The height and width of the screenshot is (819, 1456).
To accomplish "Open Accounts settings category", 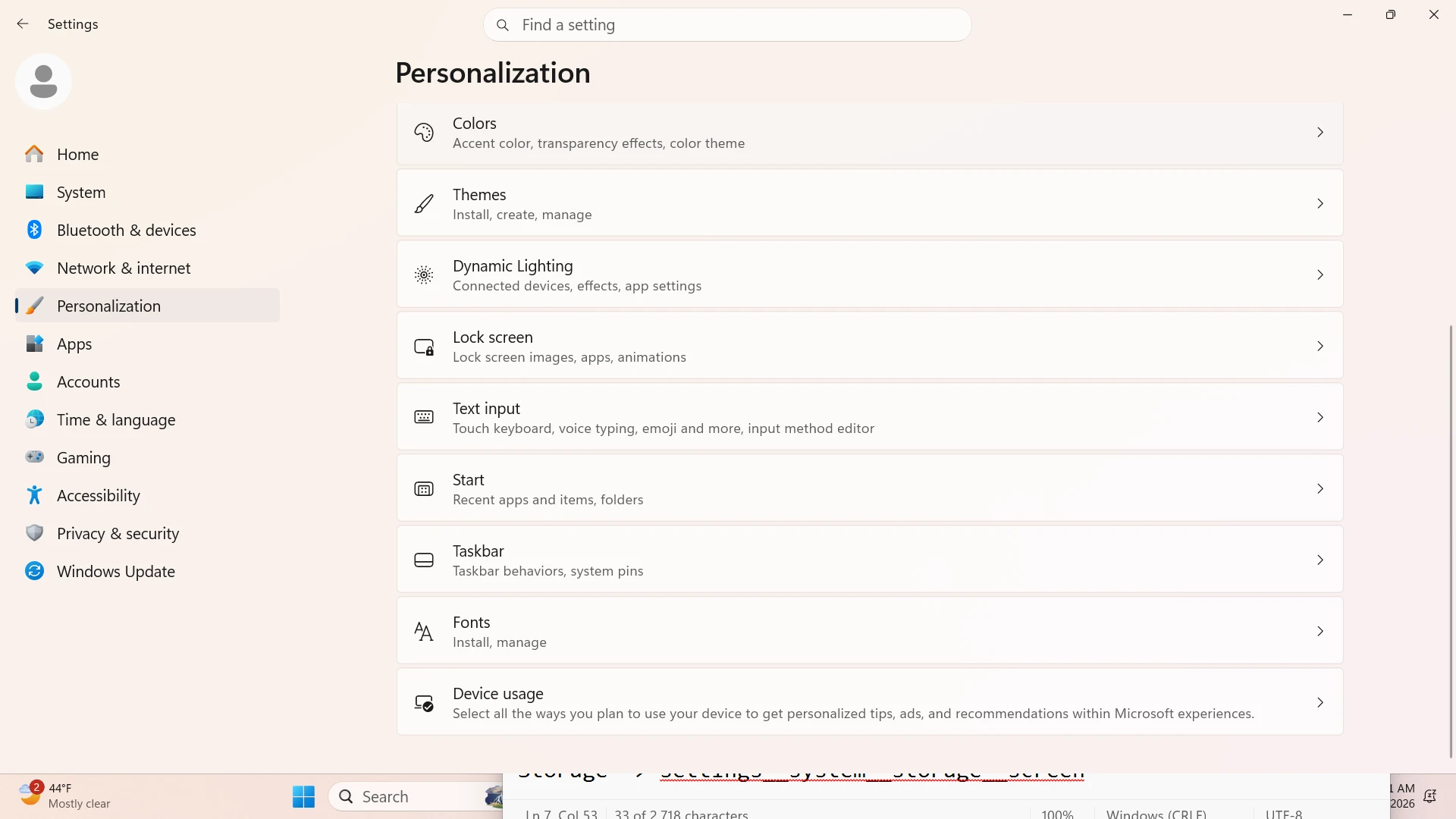I will click(x=147, y=381).
